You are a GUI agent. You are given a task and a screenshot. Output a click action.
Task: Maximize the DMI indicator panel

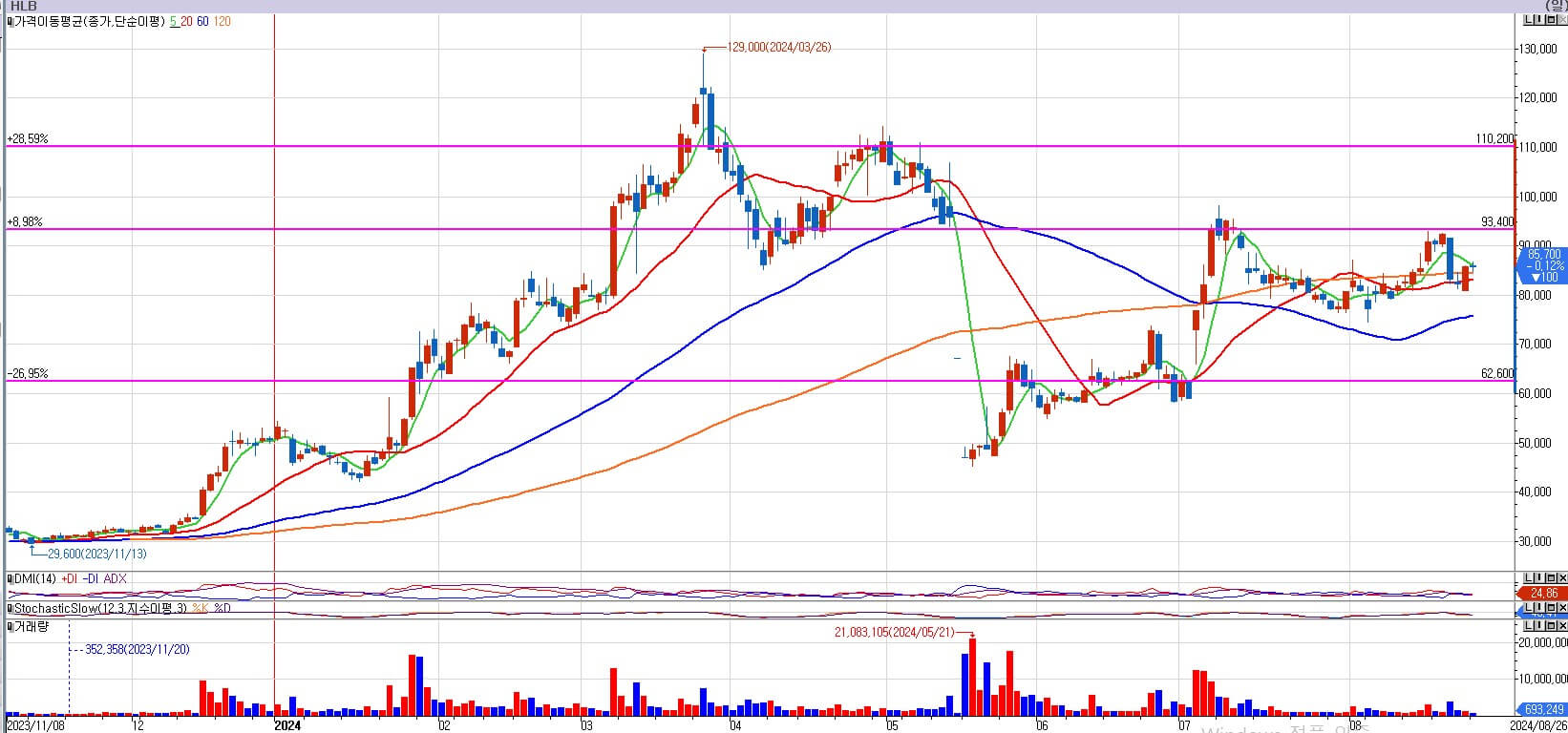(1551, 578)
